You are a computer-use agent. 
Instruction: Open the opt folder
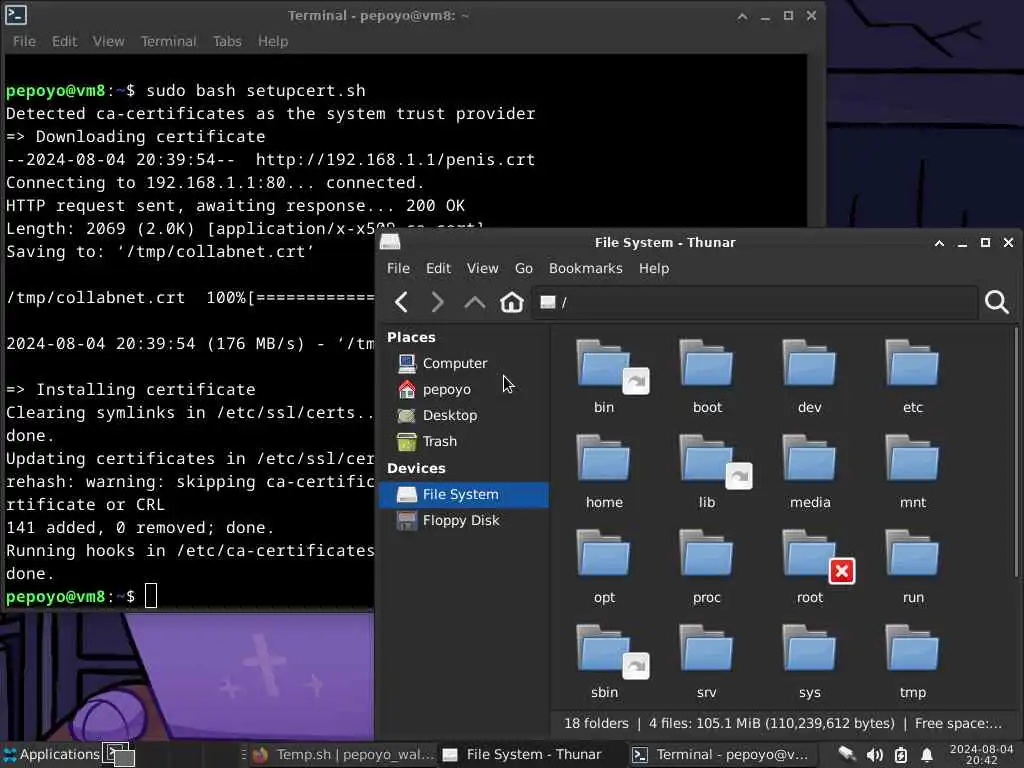[604, 566]
